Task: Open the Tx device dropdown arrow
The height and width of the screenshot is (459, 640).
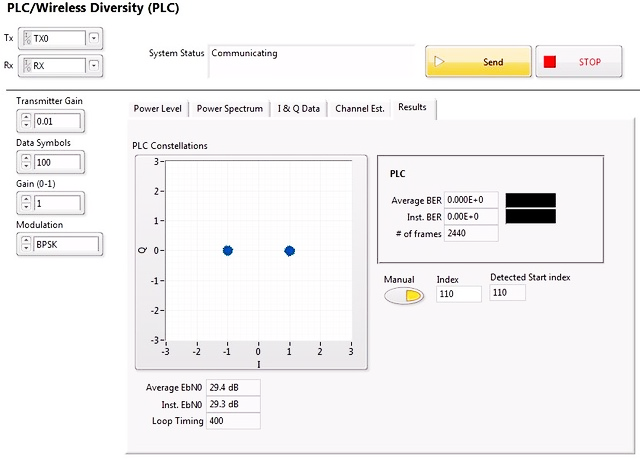Action: [94, 39]
